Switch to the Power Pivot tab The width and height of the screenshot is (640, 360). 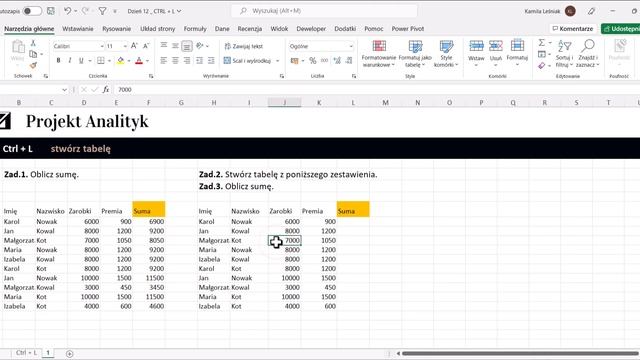point(408,29)
